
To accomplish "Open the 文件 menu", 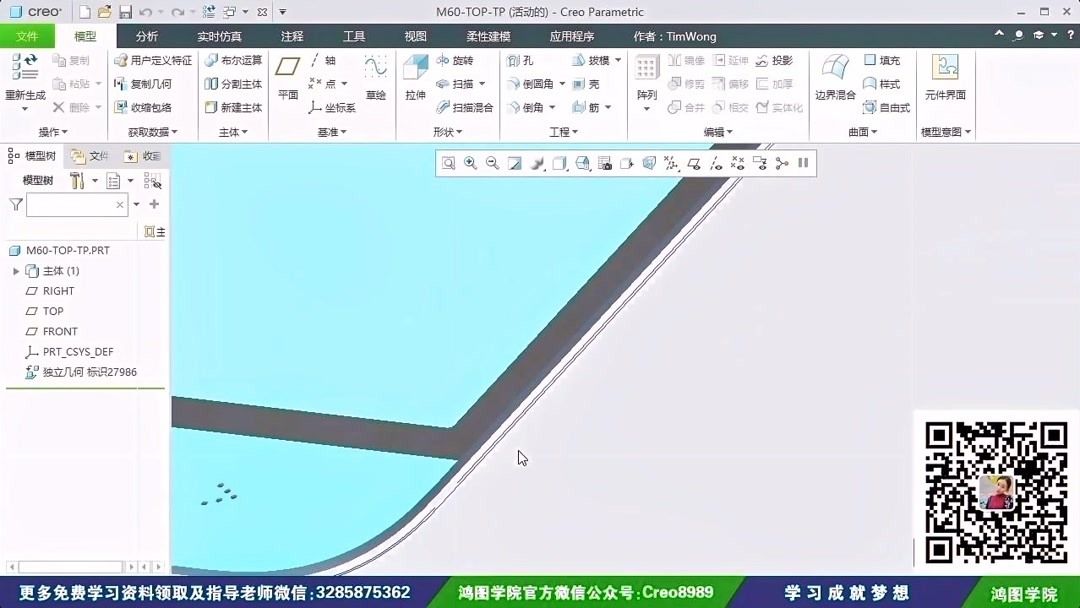I will click(28, 35).
